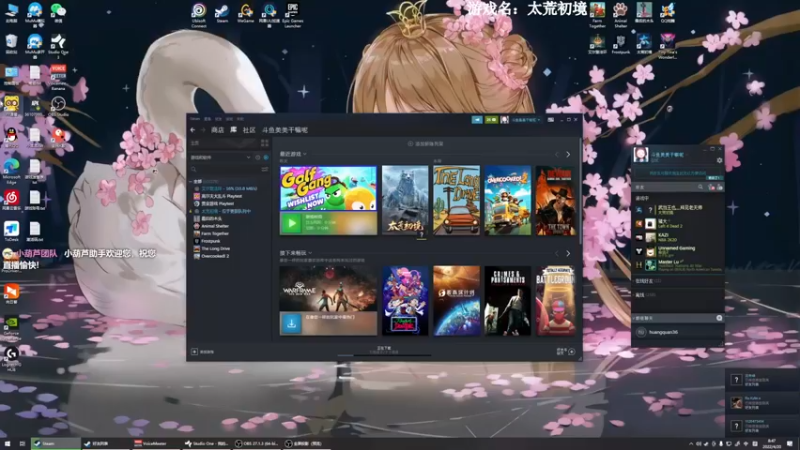Open the second menu after Steam
This screenshot has width=800, height=450.
pyautogui.click(x=207, y=119)
